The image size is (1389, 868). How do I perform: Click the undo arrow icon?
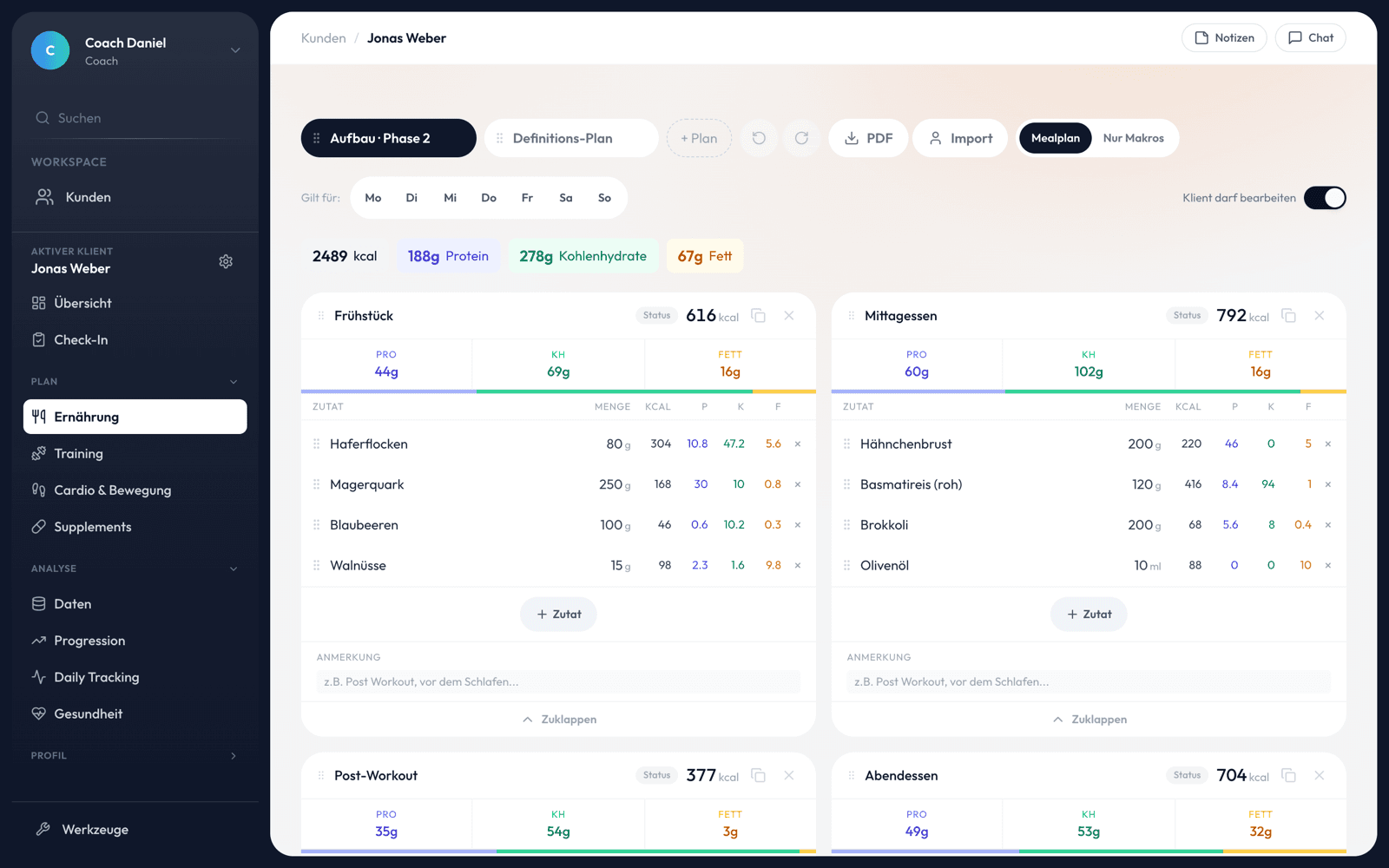[759, 138]
